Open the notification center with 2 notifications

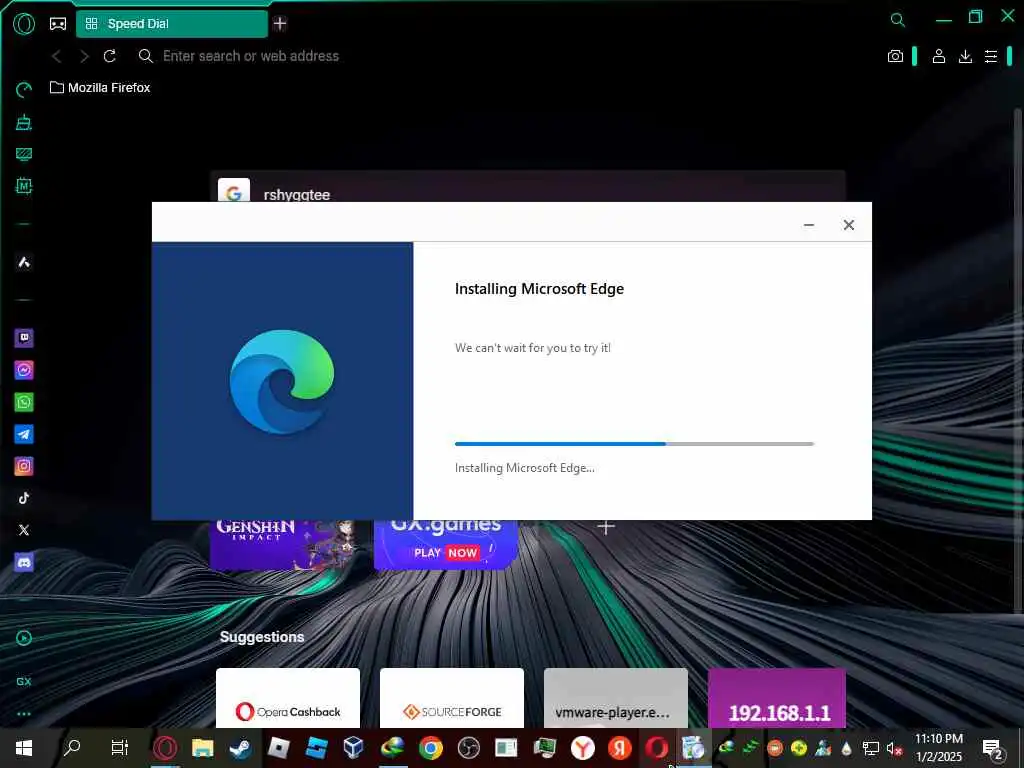click(993, 748)
